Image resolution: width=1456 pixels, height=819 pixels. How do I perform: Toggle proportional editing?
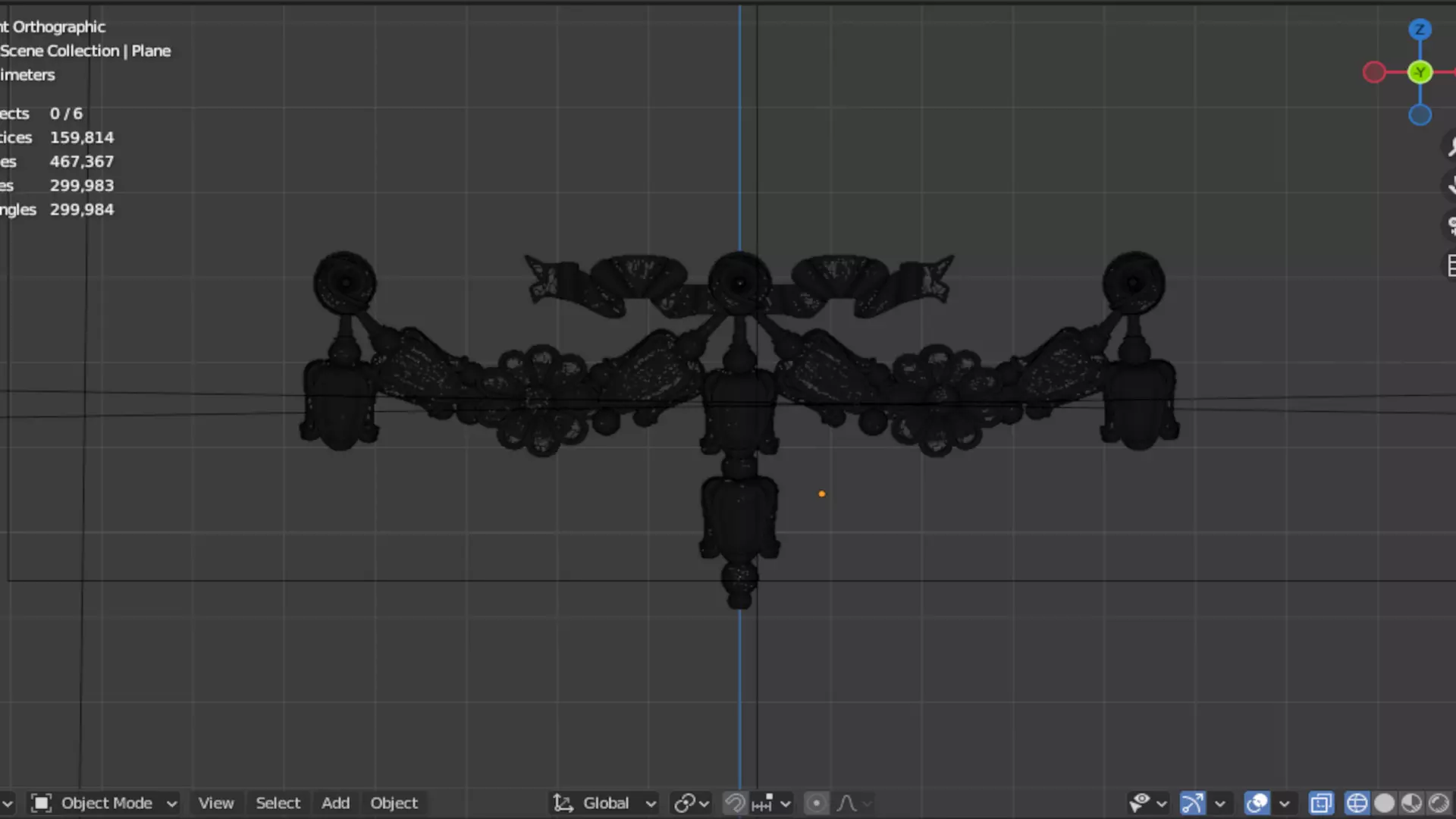[x=816, y=803]
